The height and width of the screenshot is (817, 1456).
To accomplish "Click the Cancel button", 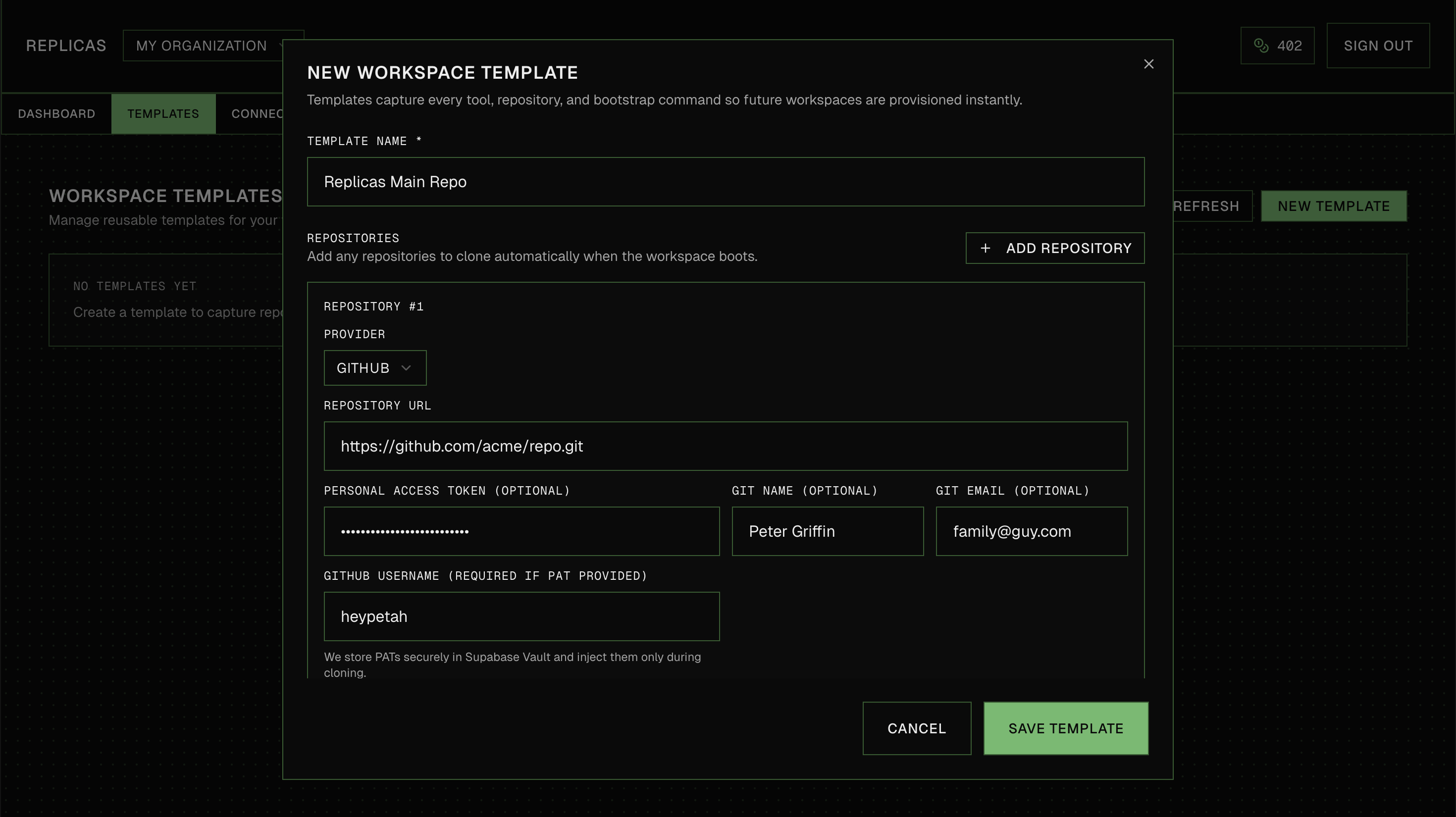I will [916, 728].
